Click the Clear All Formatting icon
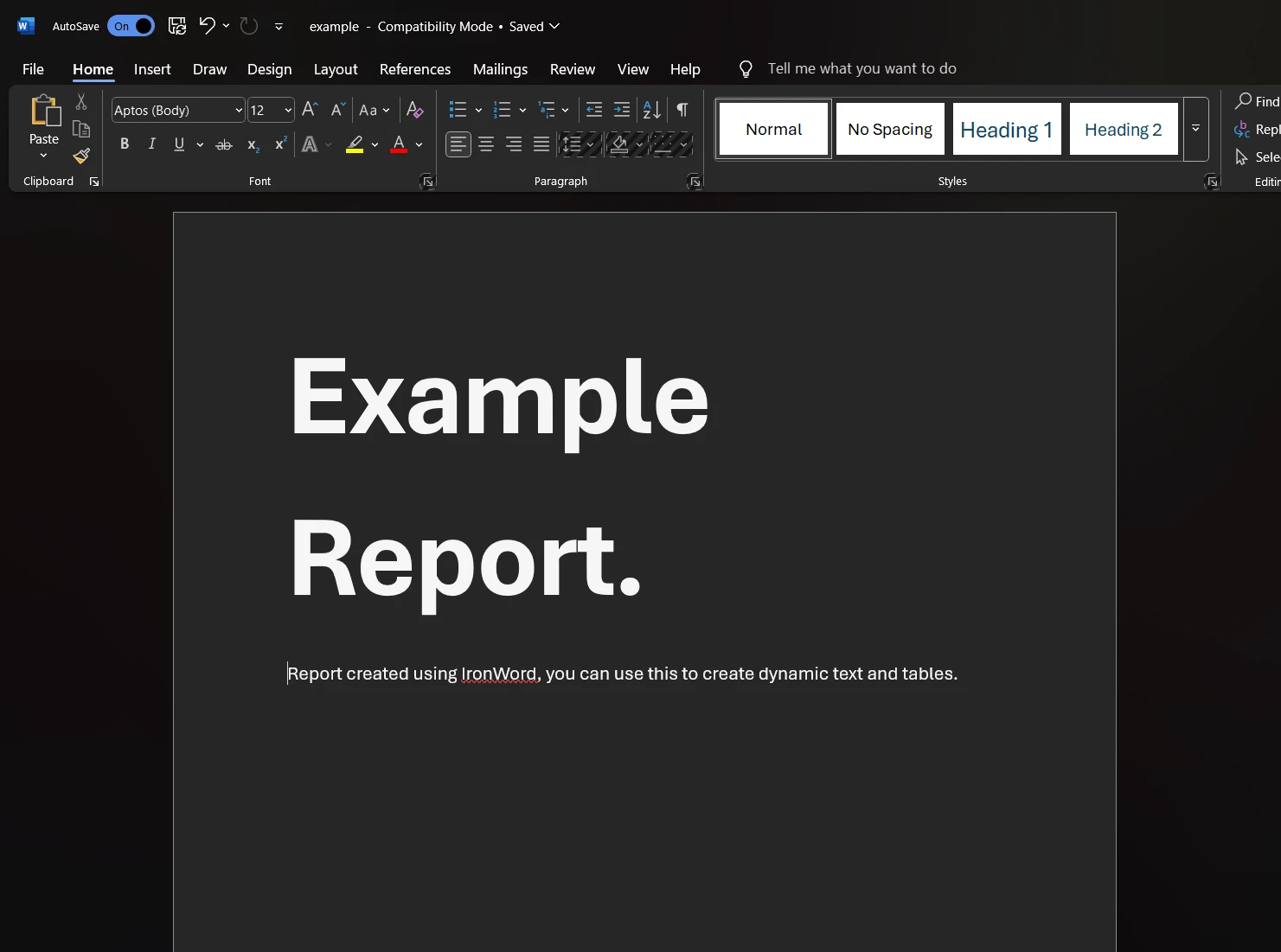Screen dimensions: 1281x952 [x=414, y=110]
